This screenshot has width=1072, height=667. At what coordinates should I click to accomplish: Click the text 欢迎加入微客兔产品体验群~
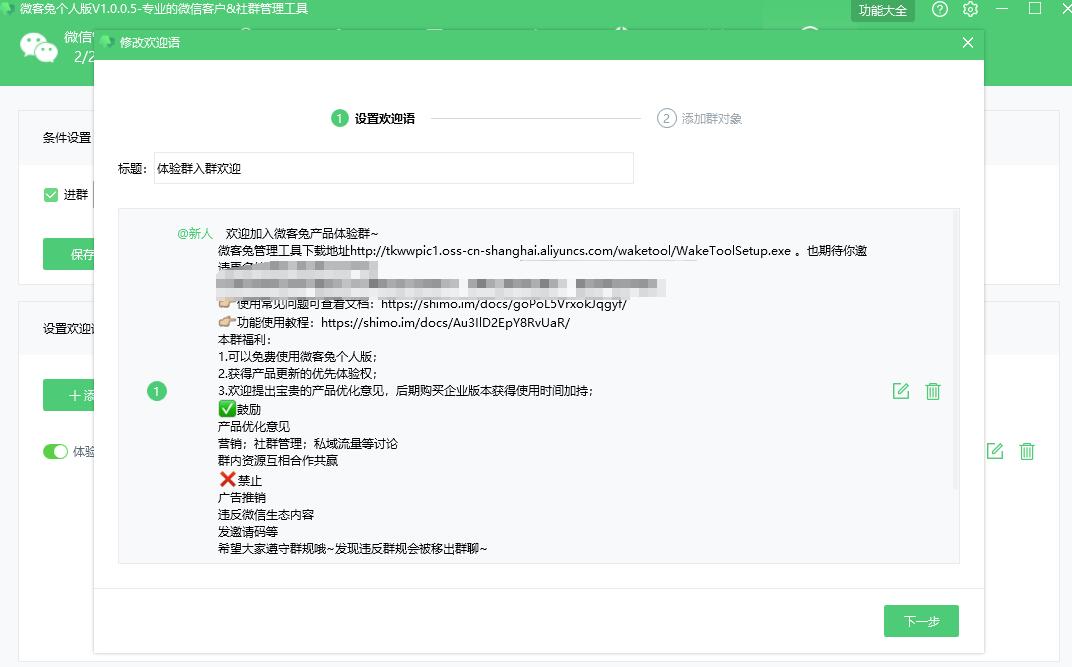pyautogui.click(x=302, y=234)
